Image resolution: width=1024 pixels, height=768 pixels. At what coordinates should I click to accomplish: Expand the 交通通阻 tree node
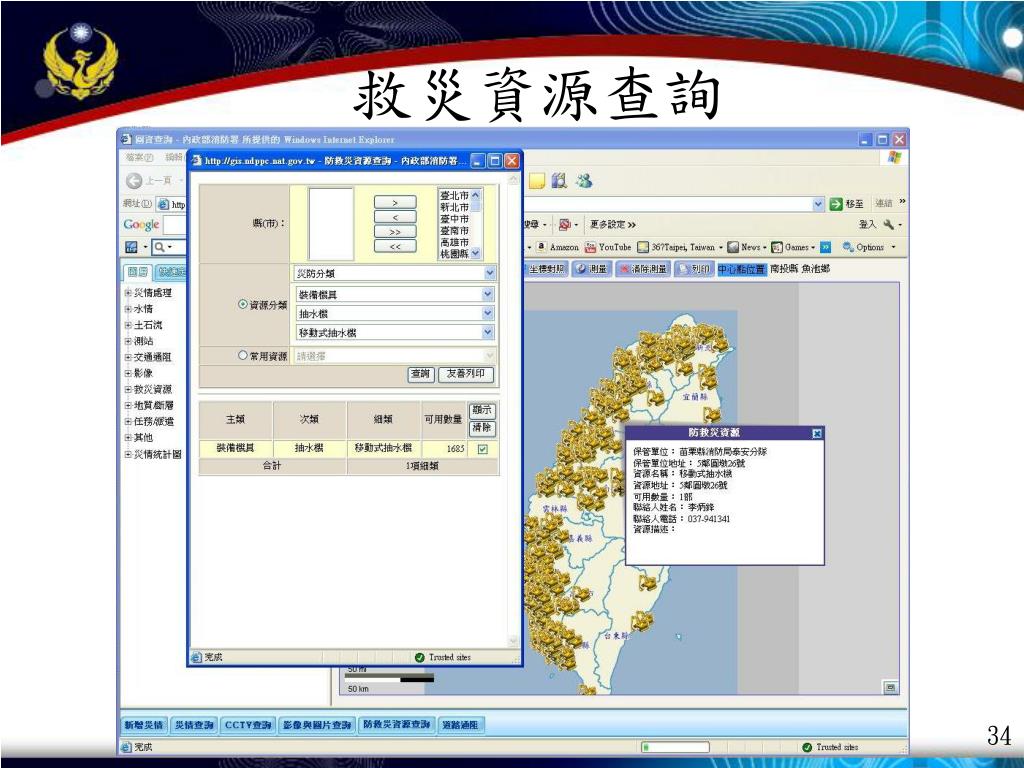tap(128, 357)
